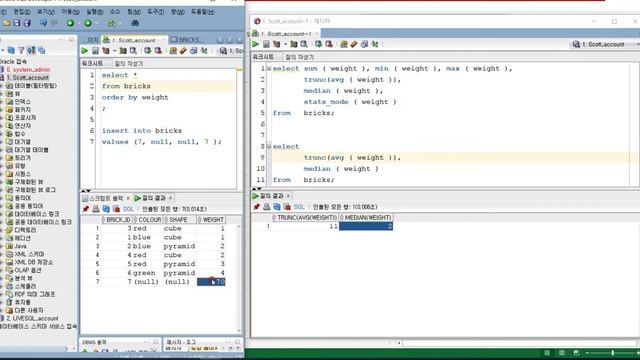Click Rollback icon in main window worksheet toolbar
The image size is (640, 360).
point(158,51)
